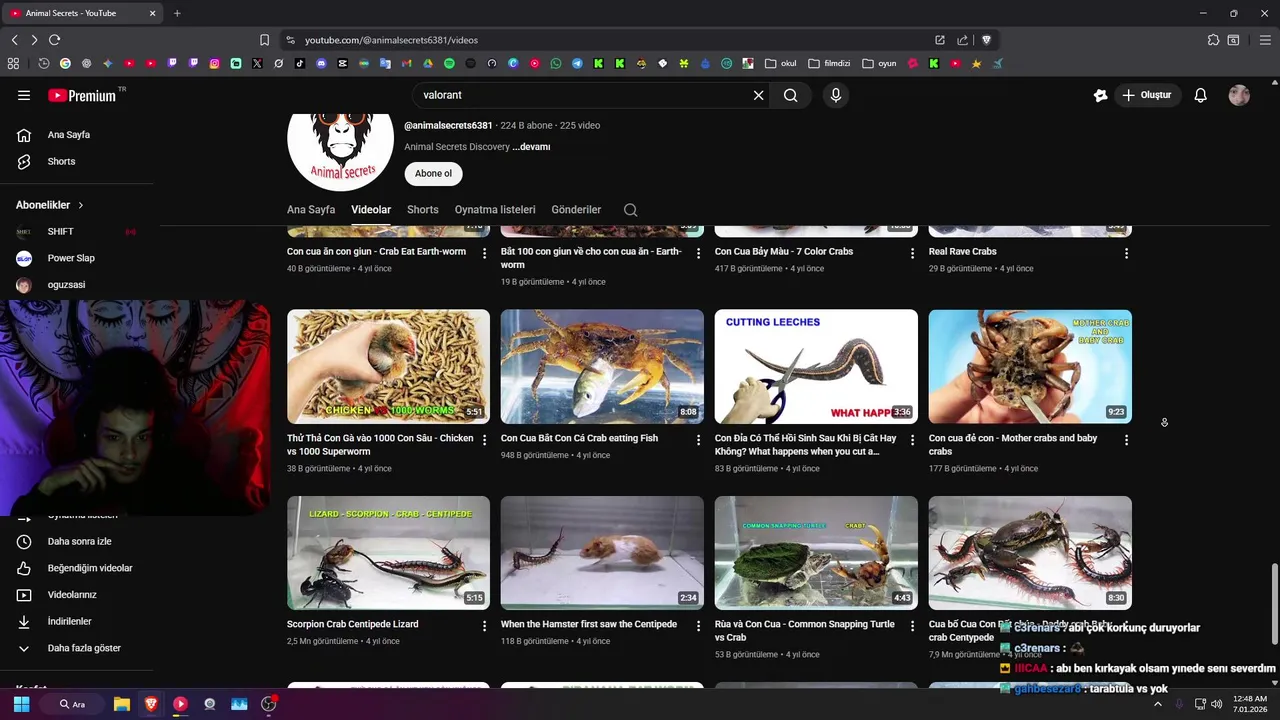Open the notifications bell
The image size is (1280, 720).
[1201, 95]
